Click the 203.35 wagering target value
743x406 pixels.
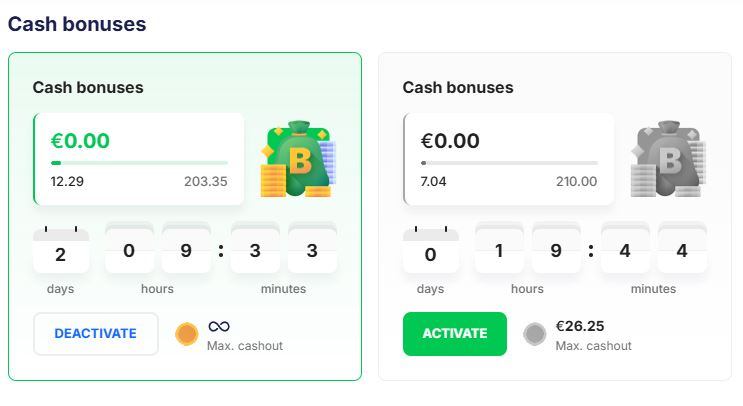[205, 181]
